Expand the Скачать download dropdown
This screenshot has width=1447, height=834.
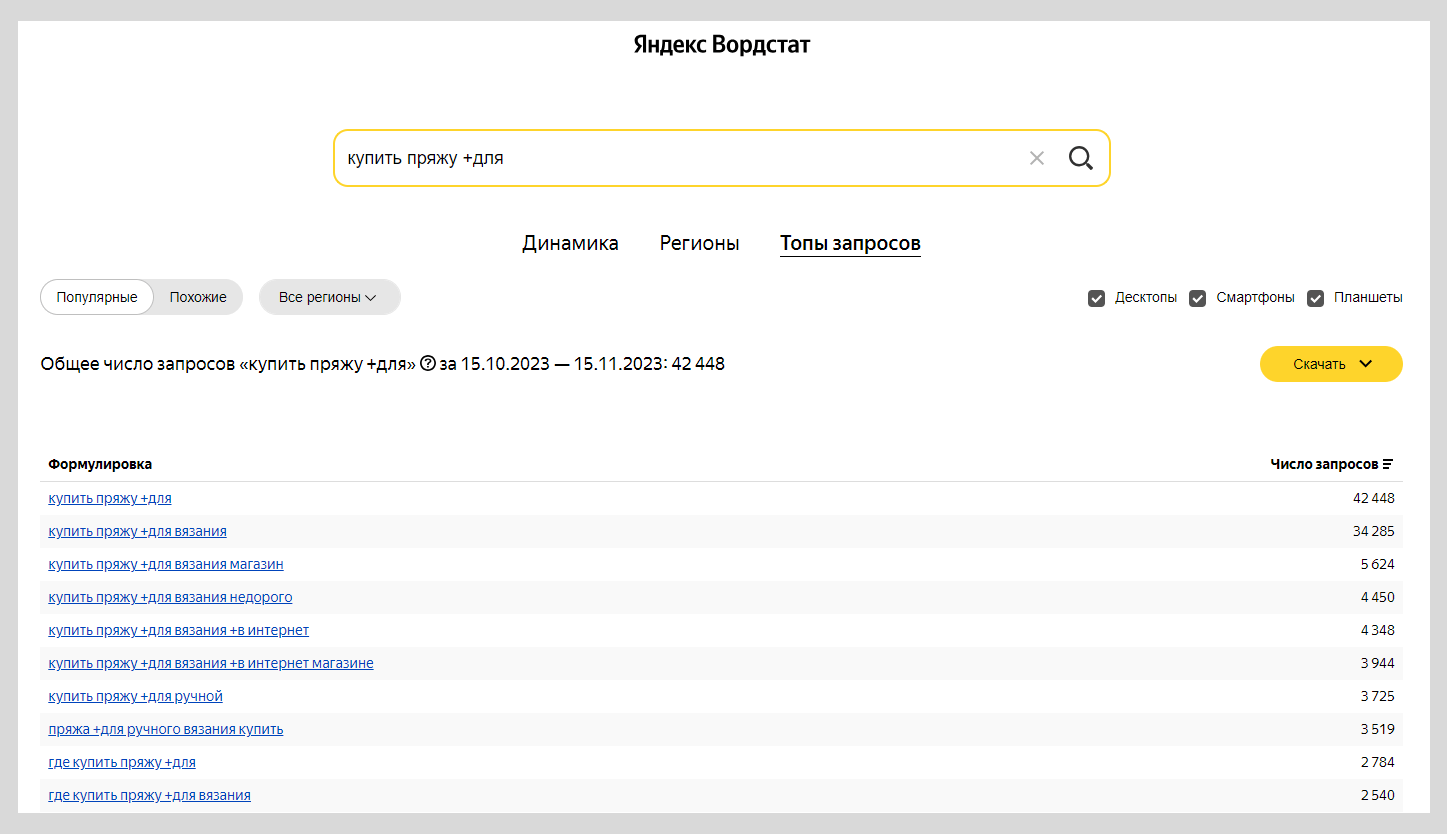pyautogui.click(x=1331, y=364)
